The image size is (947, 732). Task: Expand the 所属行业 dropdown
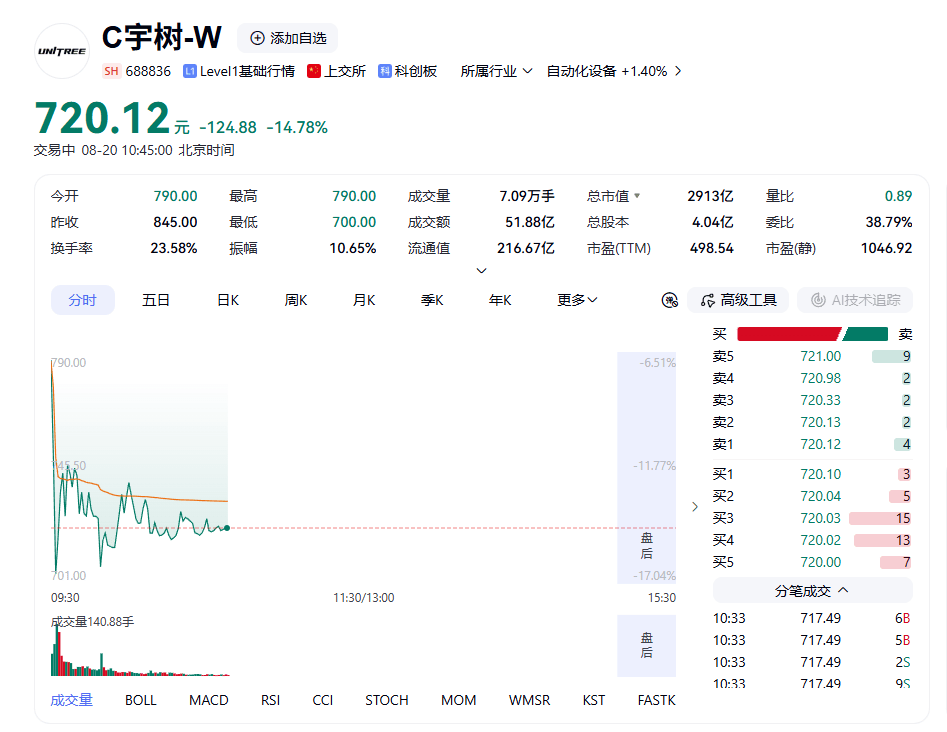496,71
